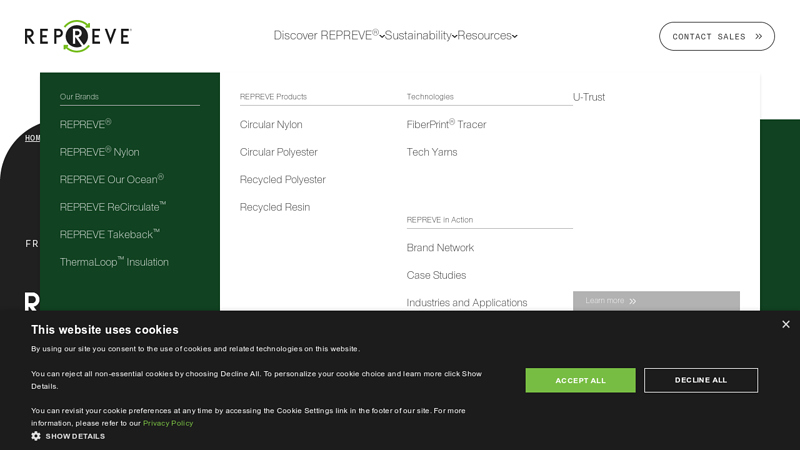The image size is (800, 450).
Task: Open the Resources dropdown menu
Action: [487, 35]
